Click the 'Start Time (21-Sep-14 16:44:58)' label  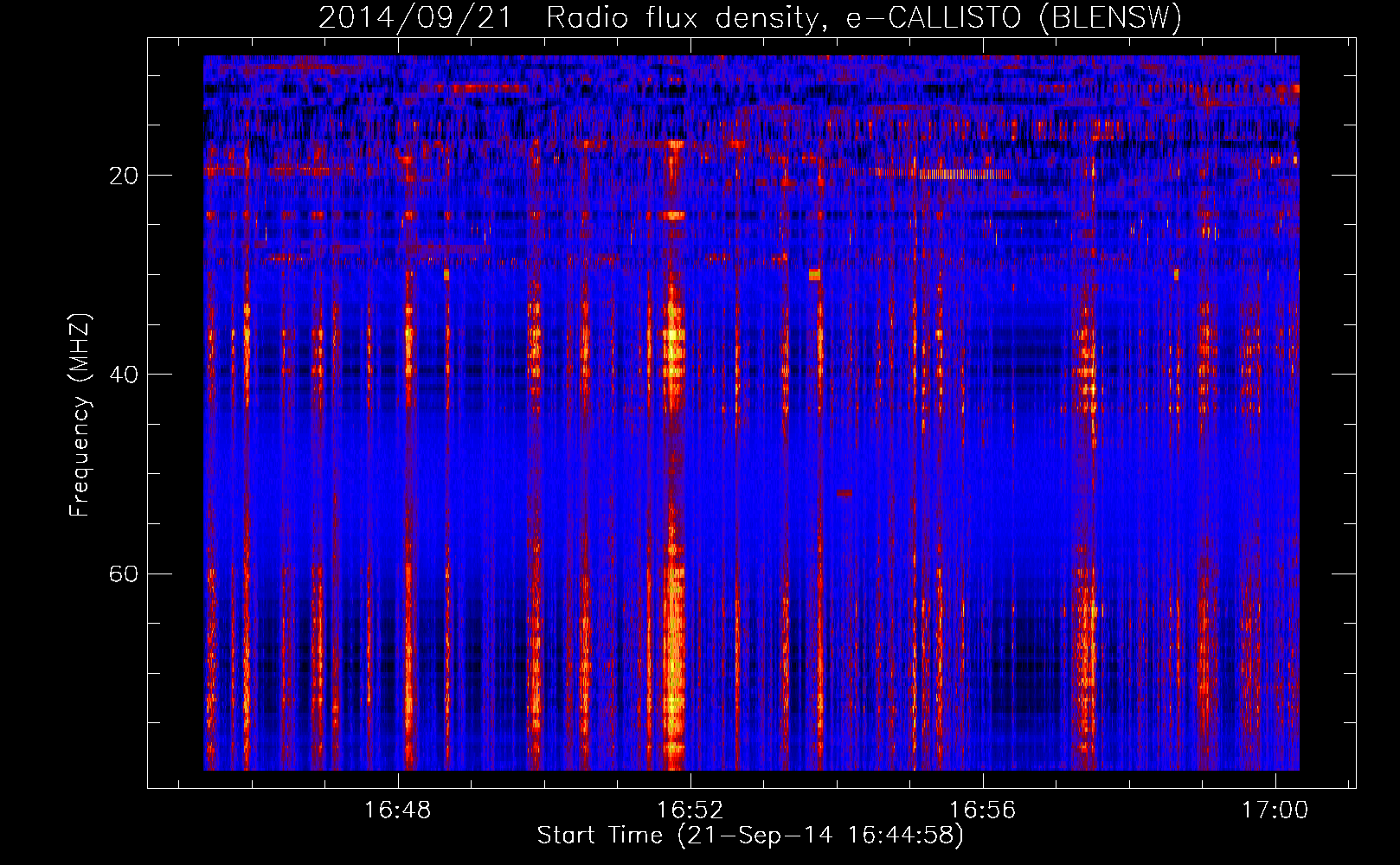click(749, 836)
